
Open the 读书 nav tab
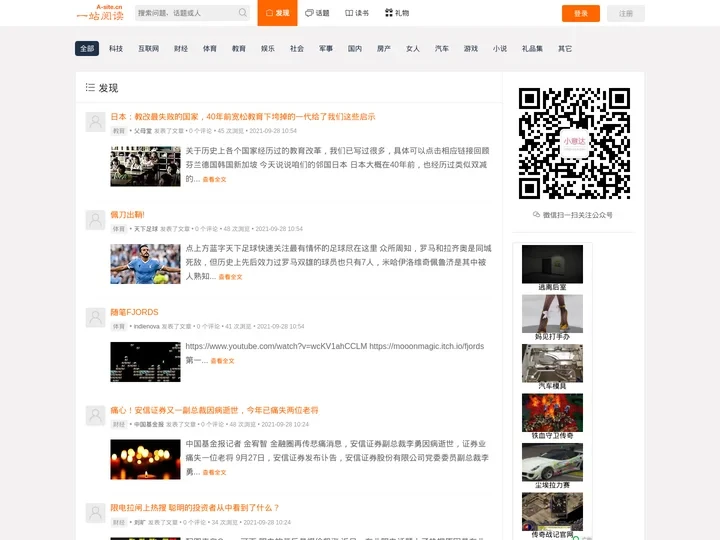(357, 13)
